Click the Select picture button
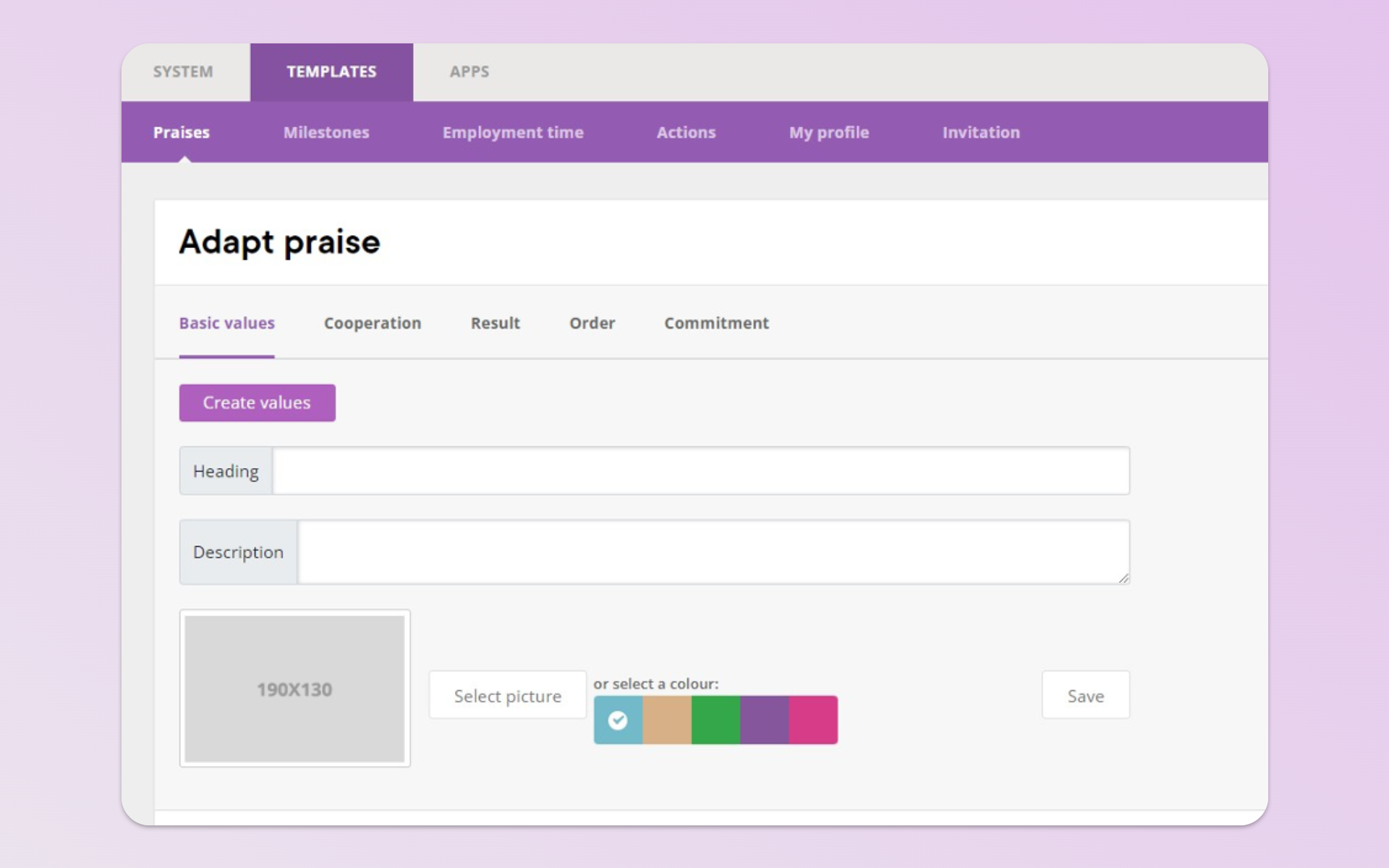Image resolution: width=1389 pixels, height=868 pixels. (x=507, y=695)
